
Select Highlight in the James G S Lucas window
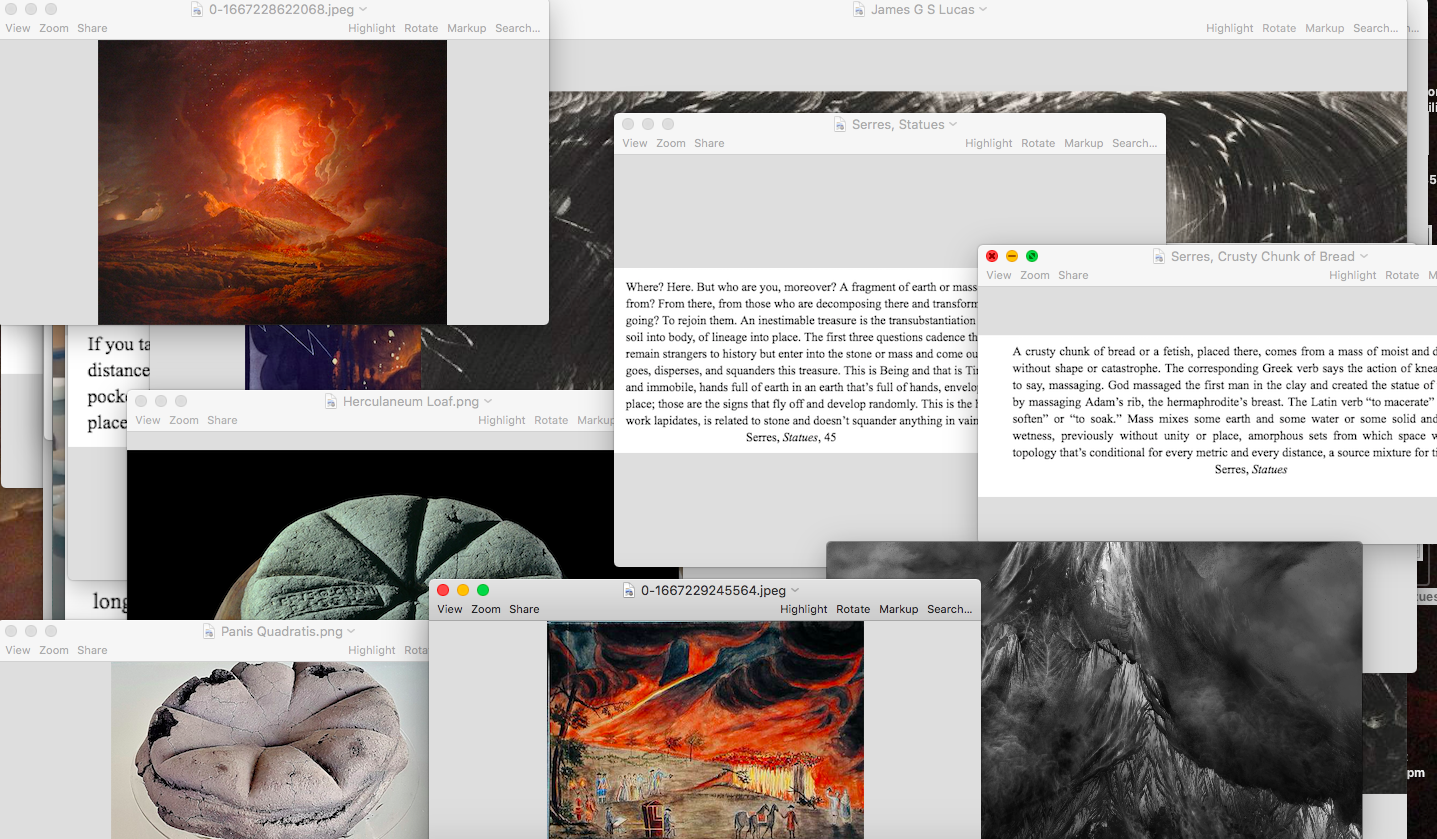point(1229,28)
